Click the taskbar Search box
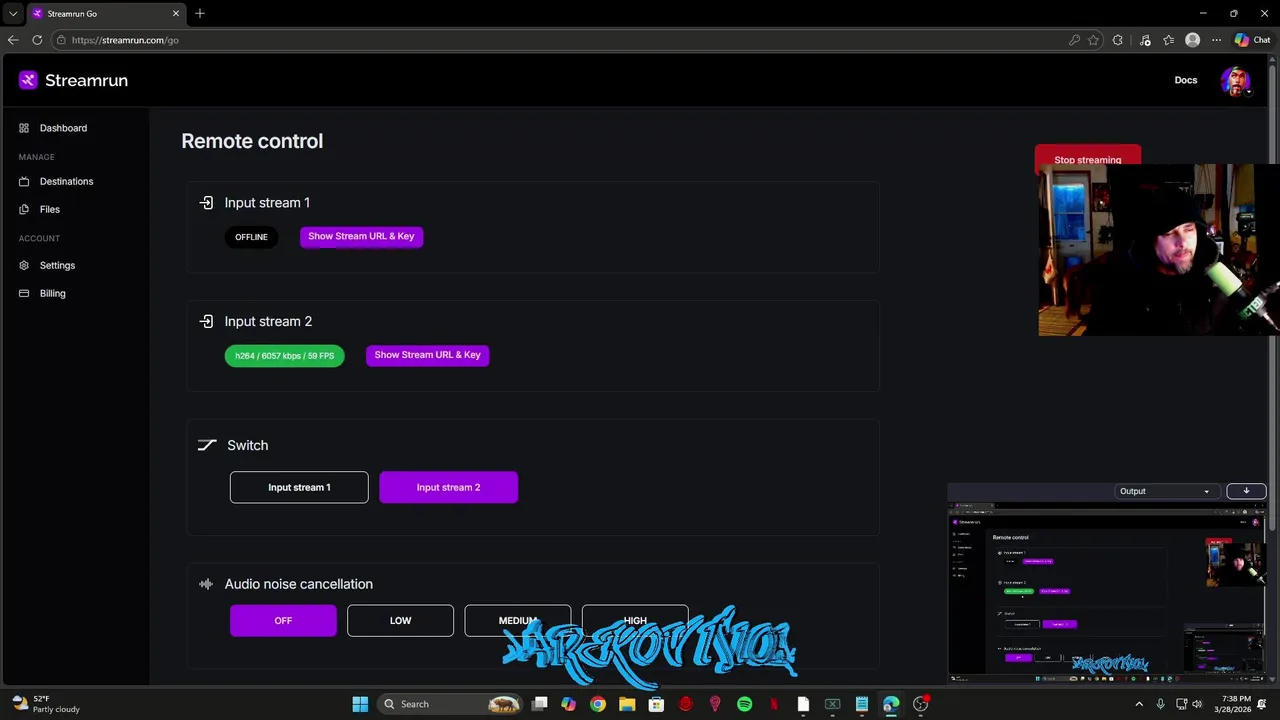 pyautogui.click(x=450, y=704)
